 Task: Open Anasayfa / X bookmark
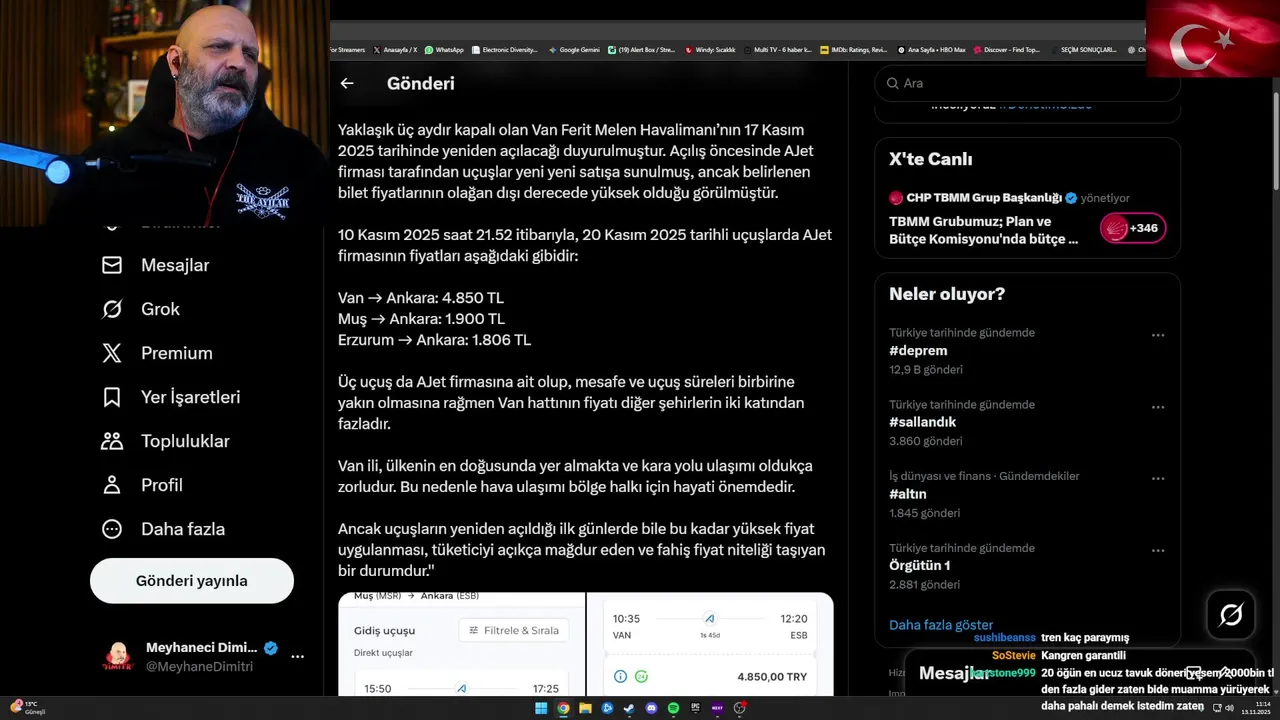click(395, 50)
